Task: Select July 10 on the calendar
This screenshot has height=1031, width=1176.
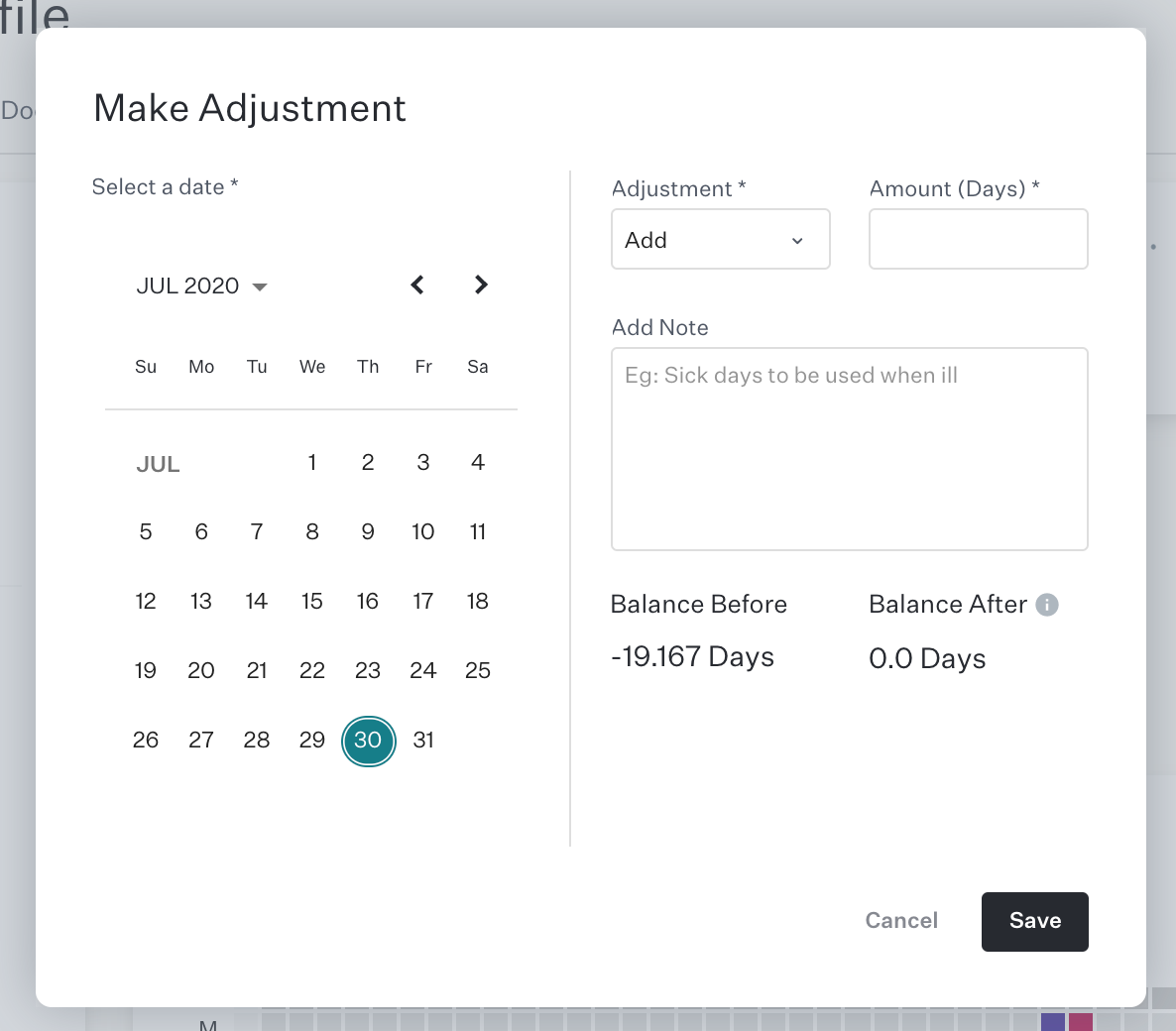Action: [423, 531]
